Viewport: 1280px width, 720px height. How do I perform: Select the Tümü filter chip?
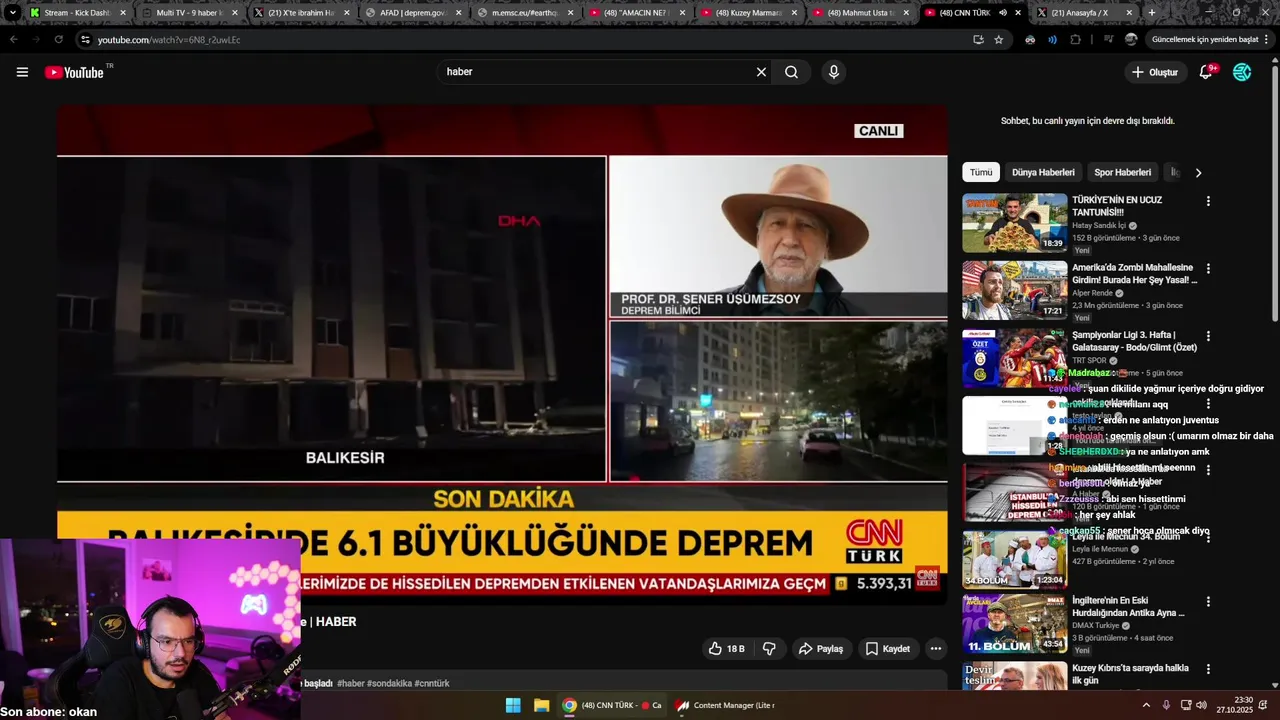pyautogui.click(x=981, y=172)
